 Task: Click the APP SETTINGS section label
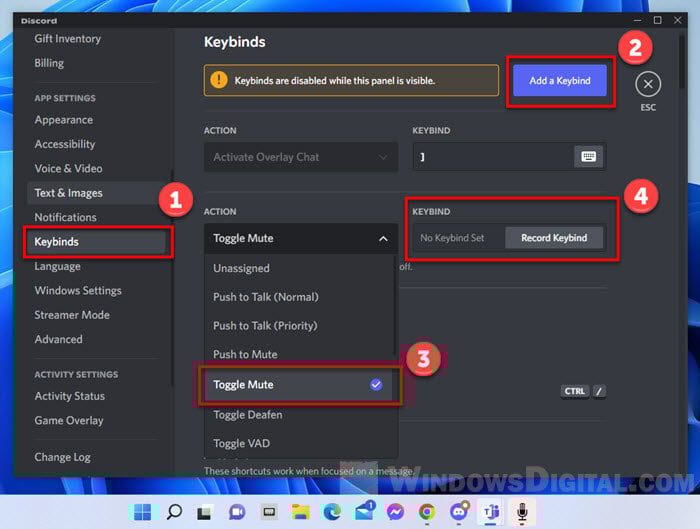[65, 98]
